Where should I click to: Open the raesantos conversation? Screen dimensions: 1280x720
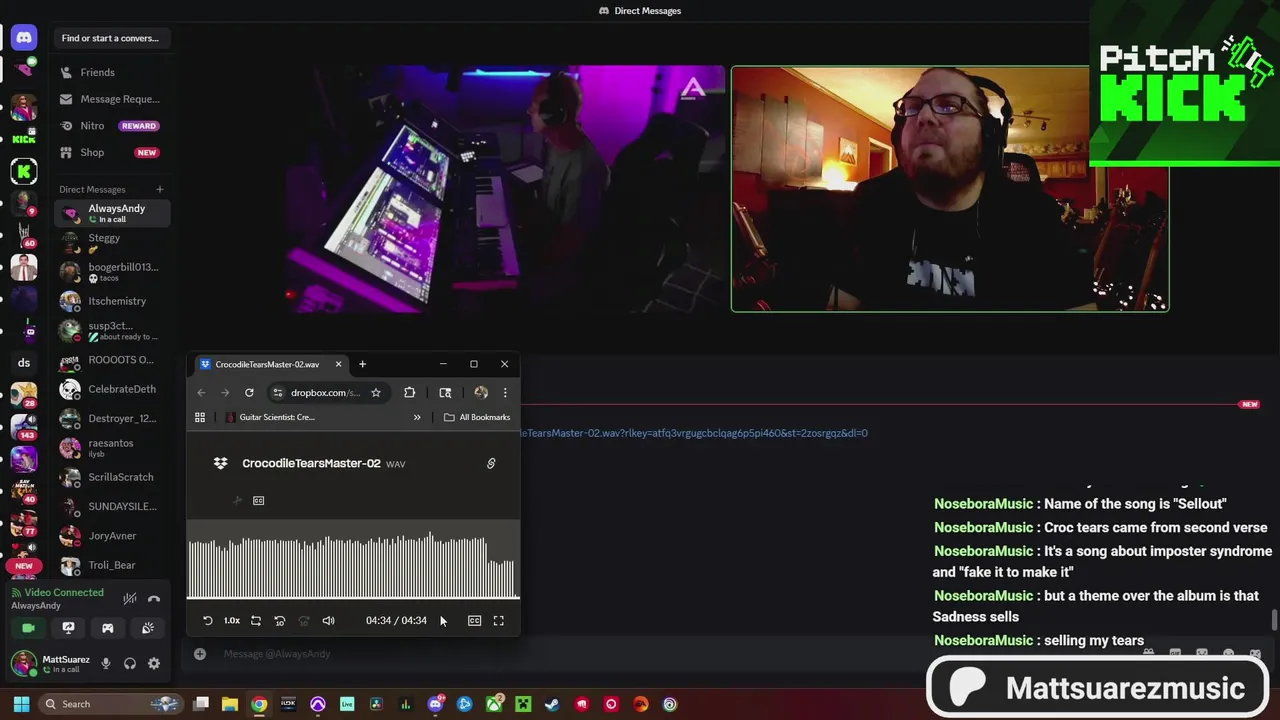[111, 447]
